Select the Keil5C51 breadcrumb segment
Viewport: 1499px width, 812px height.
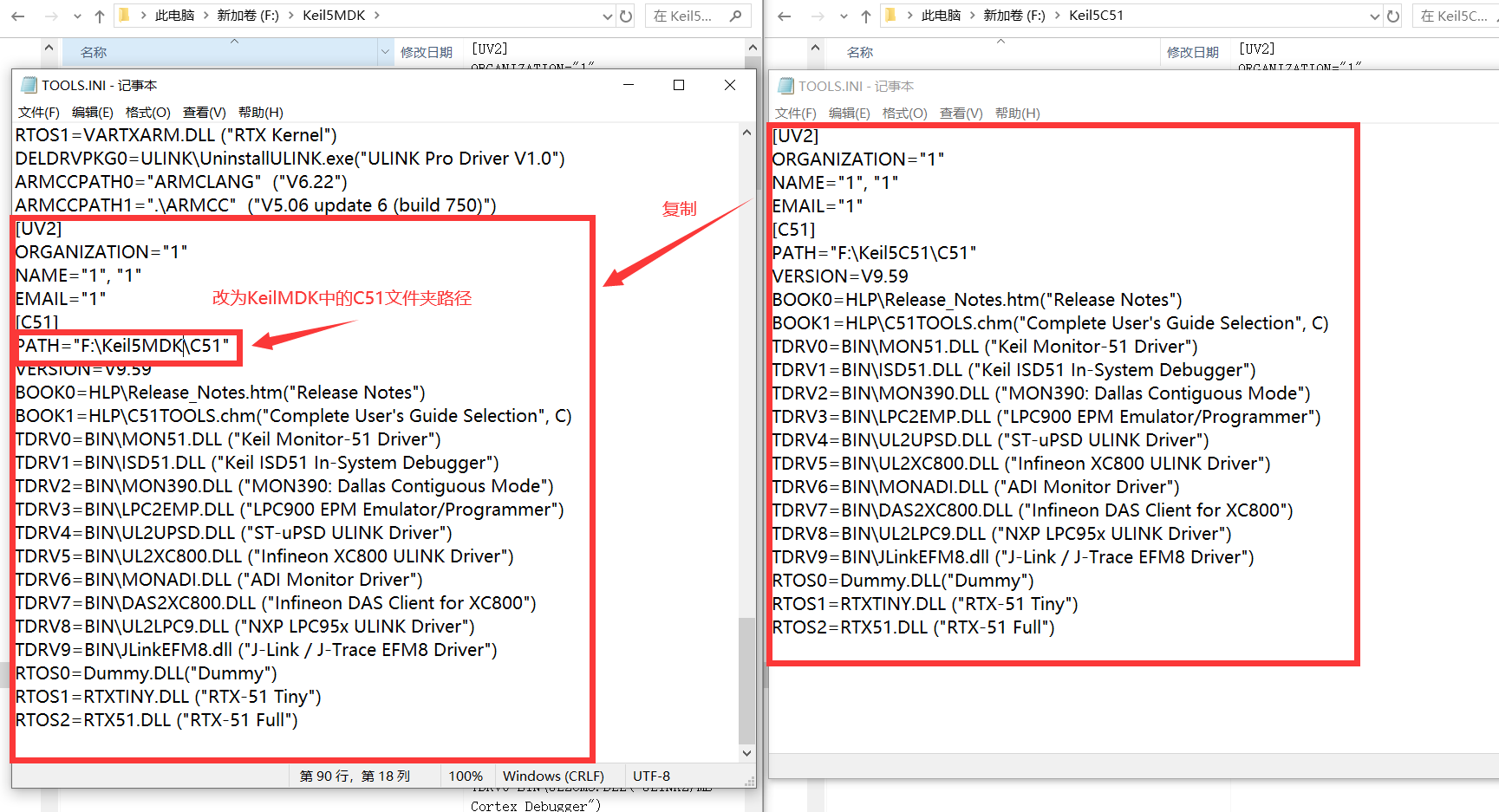[x=1096, y=16]
